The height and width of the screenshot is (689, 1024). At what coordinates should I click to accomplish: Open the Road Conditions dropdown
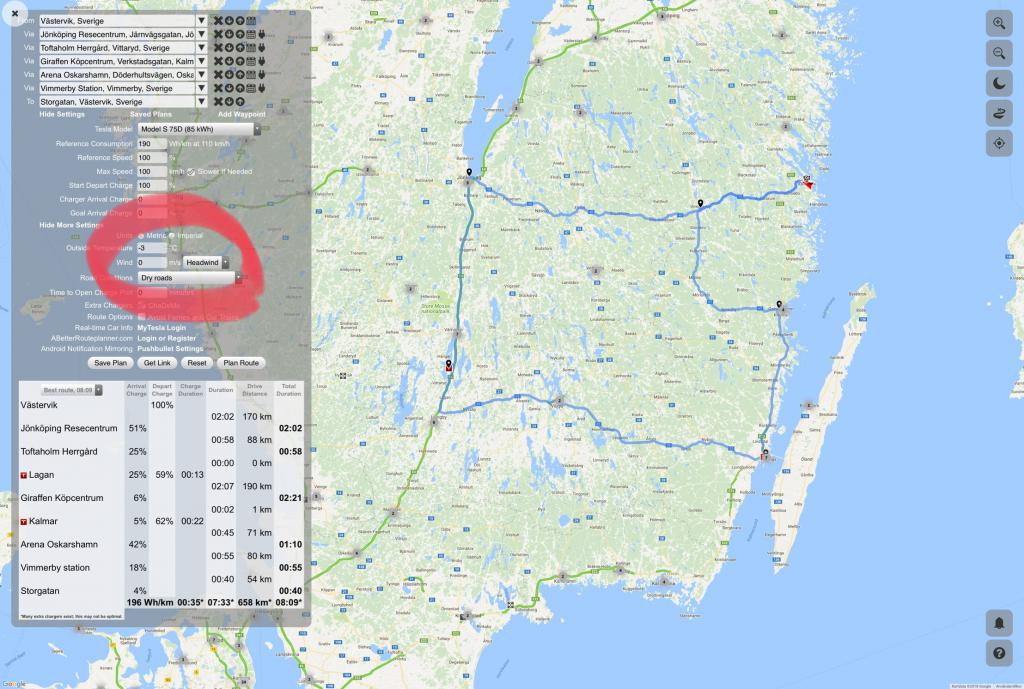(x=187, y=277)
